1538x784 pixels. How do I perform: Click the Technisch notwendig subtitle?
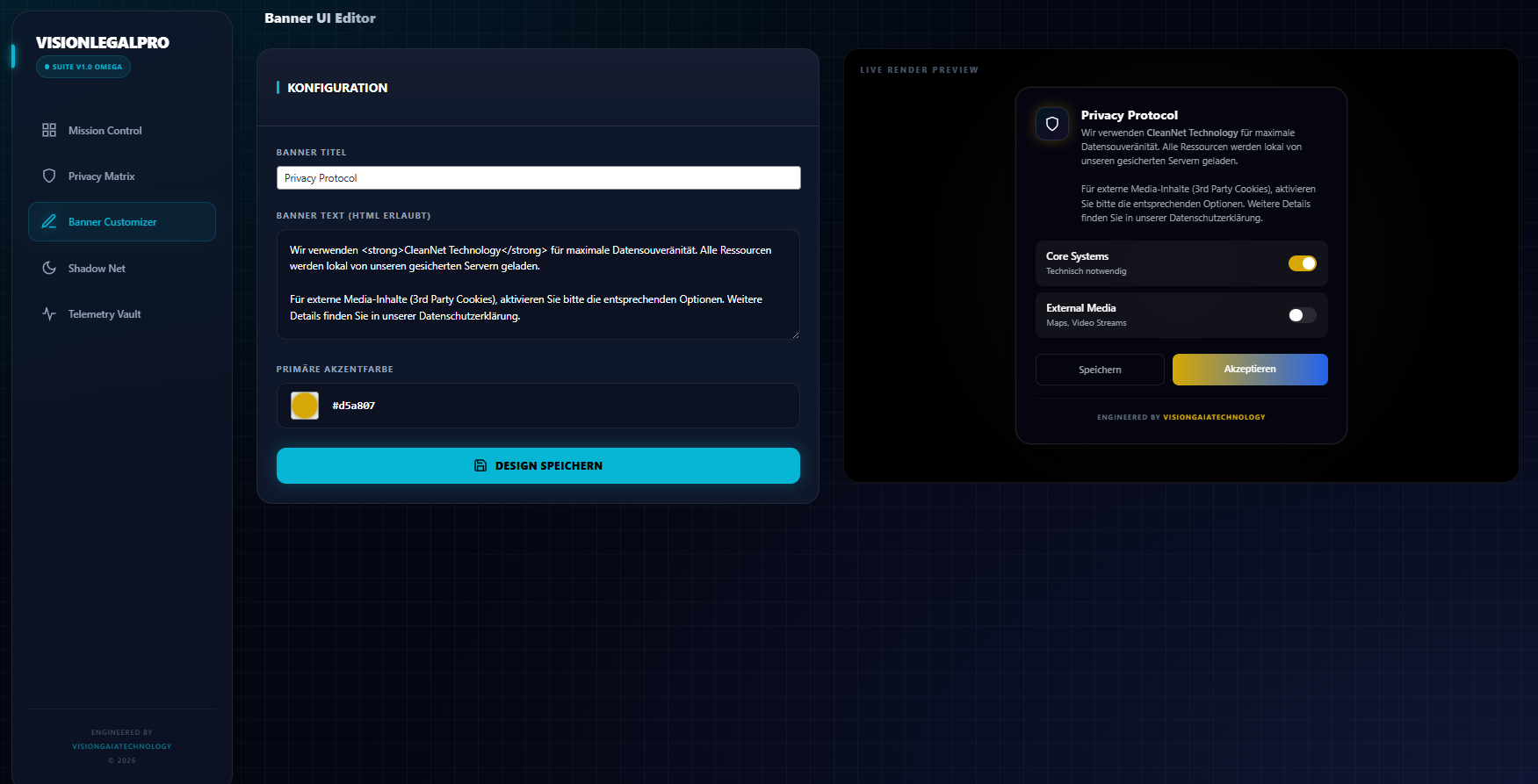[1086, 271]
